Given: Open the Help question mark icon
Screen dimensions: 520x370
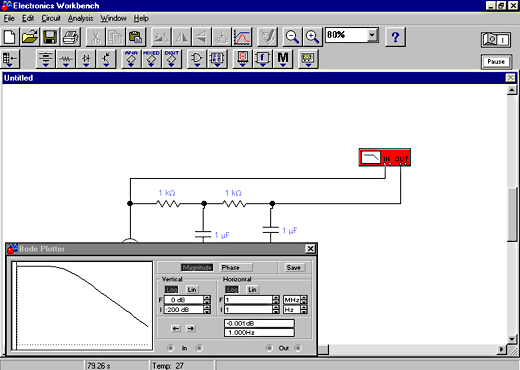Looking at the screenshot, I should [395, 37].
